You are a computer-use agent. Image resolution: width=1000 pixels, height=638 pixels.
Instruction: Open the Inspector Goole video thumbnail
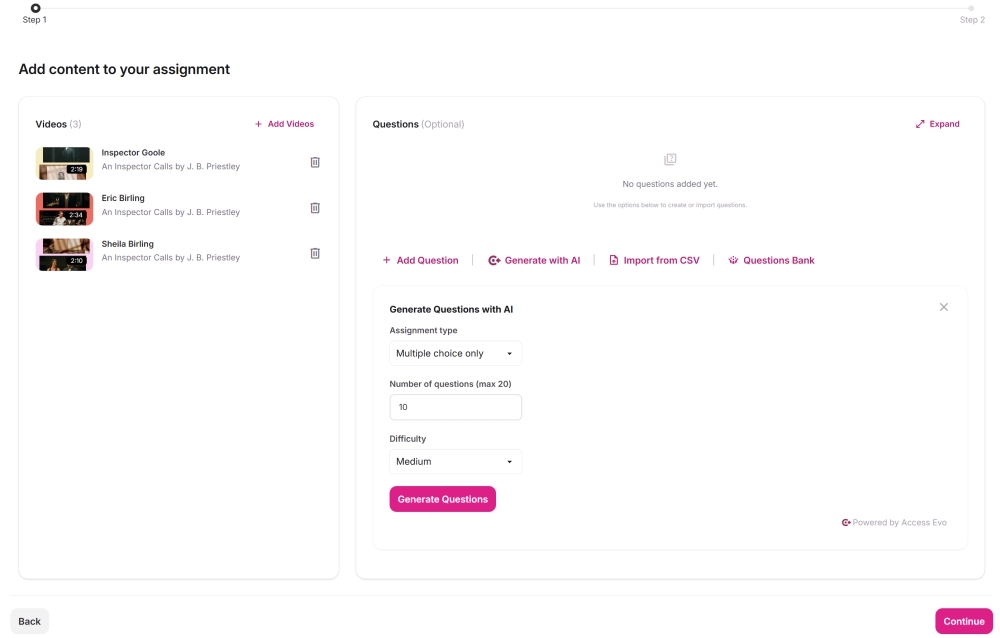64,163
